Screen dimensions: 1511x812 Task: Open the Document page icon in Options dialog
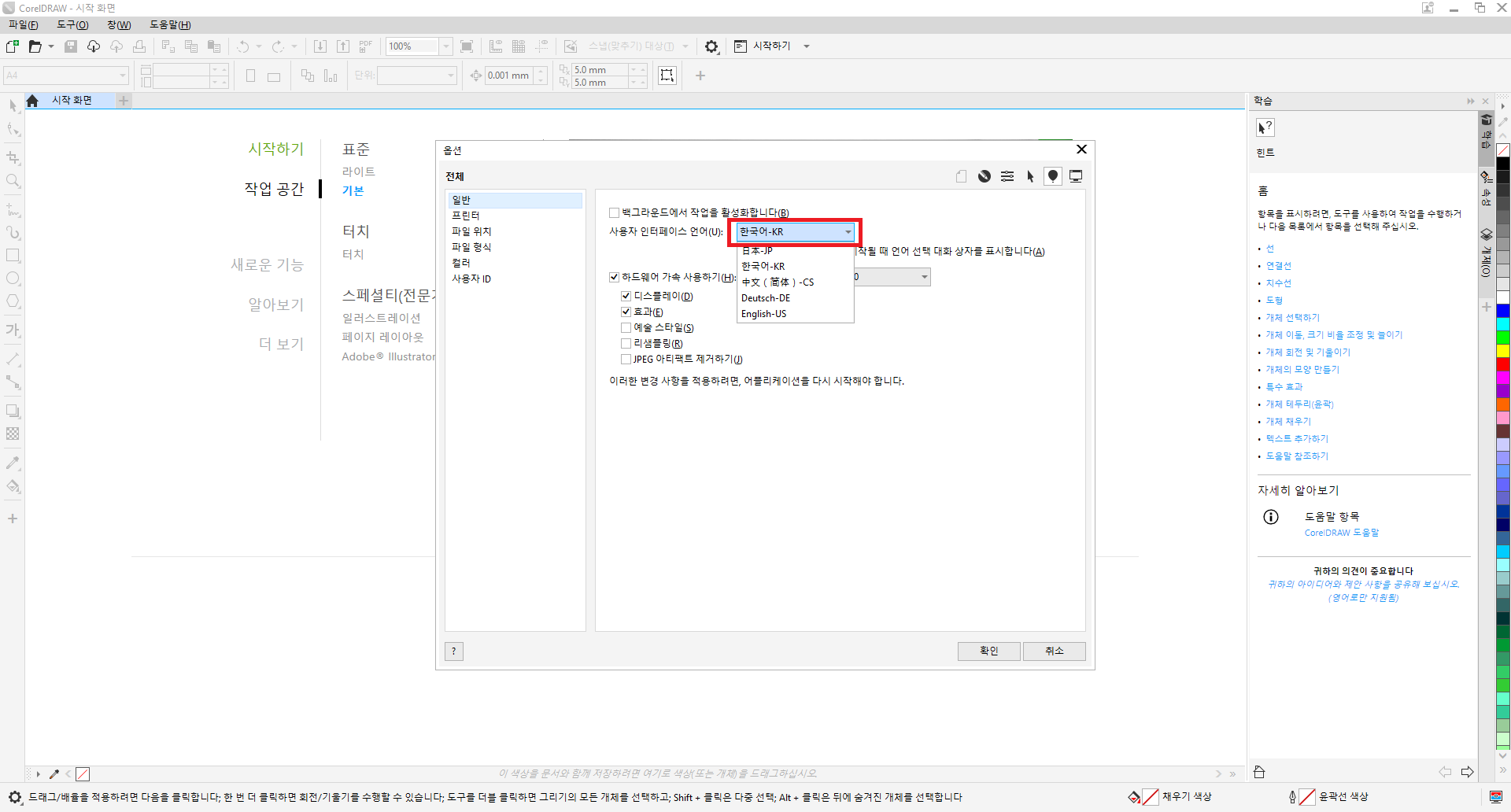point(962,176)
